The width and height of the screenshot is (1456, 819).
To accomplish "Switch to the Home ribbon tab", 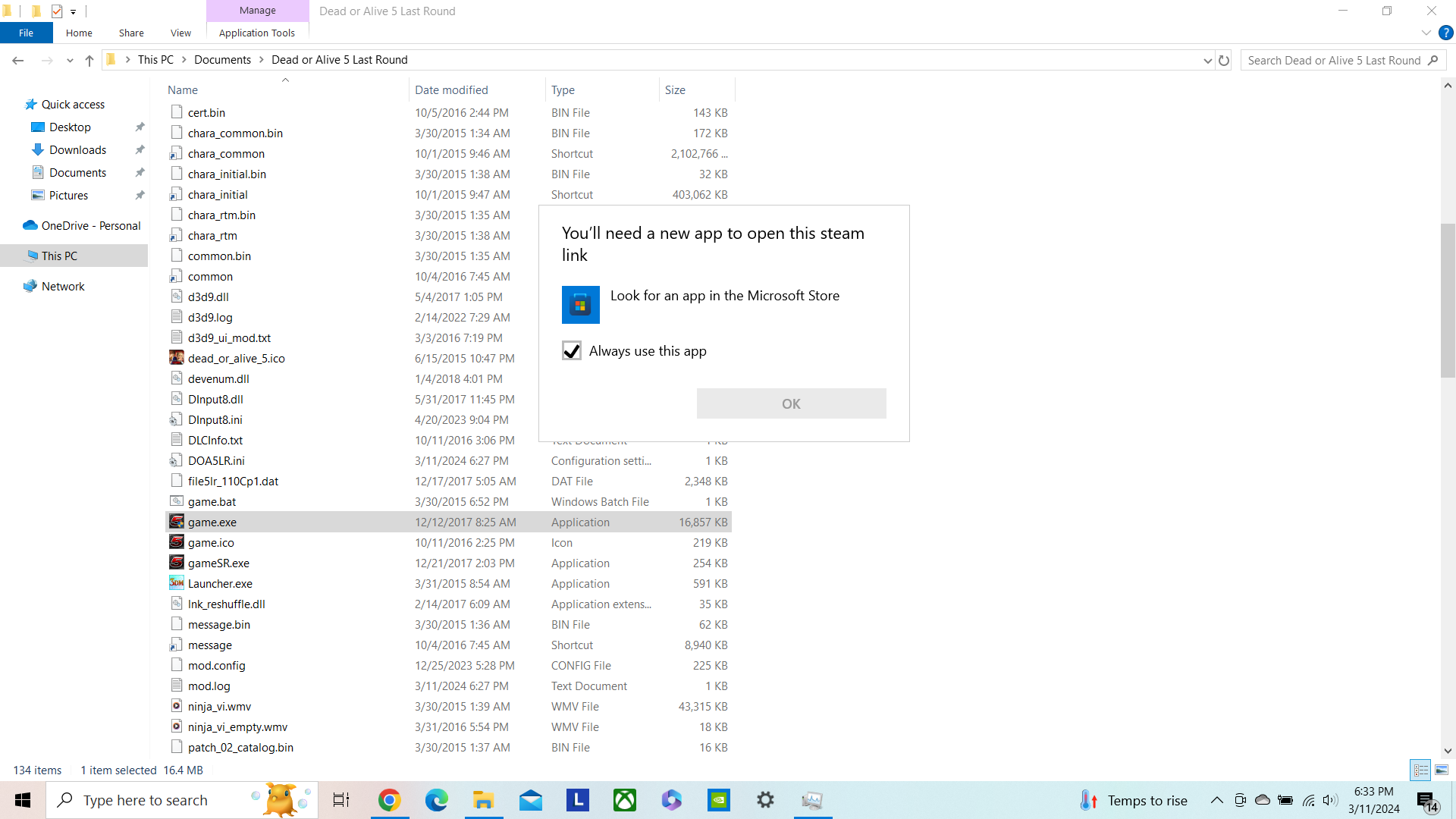I will coord(79,33).
